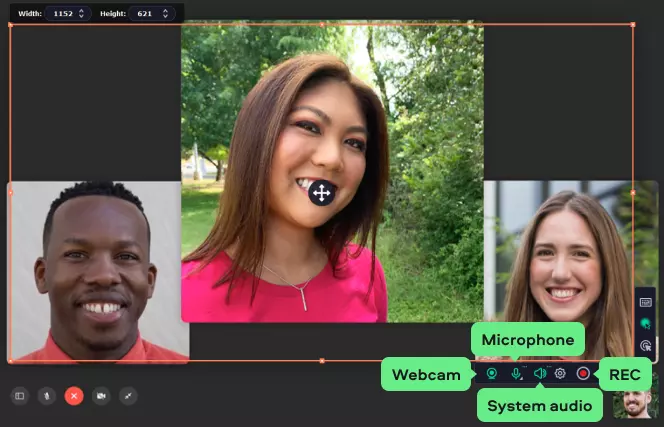The image size is (664, 427).
Task: Click the top-middle selection edge handle
Action: click(322, 25)
